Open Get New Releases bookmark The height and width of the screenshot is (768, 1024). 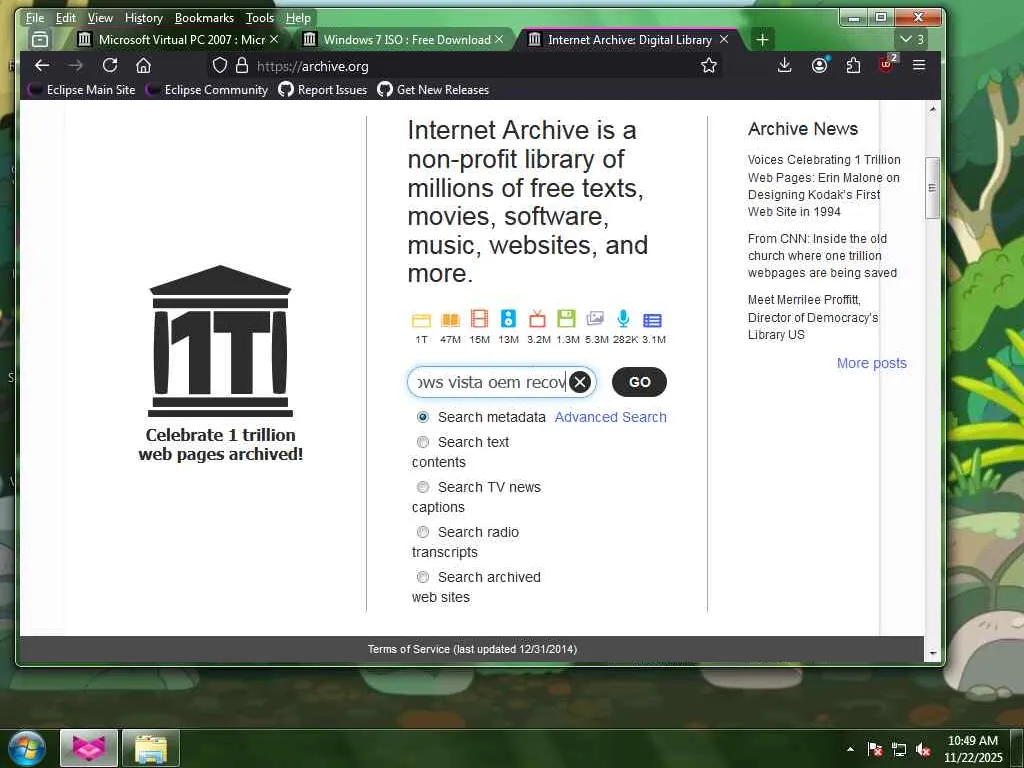[433, 89]
